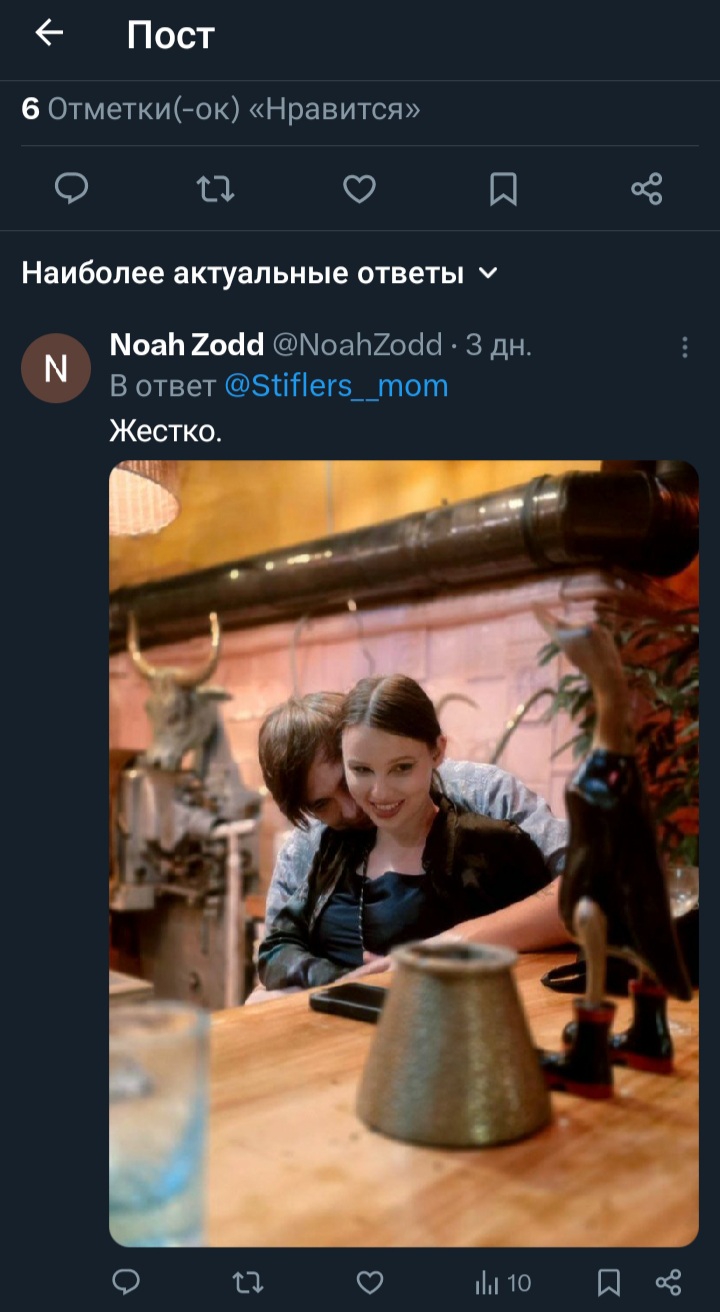The height and width of the screenshot is (1312, 720).
Task: View the 6 «Нравится» likes list
Action: point(221,109)
